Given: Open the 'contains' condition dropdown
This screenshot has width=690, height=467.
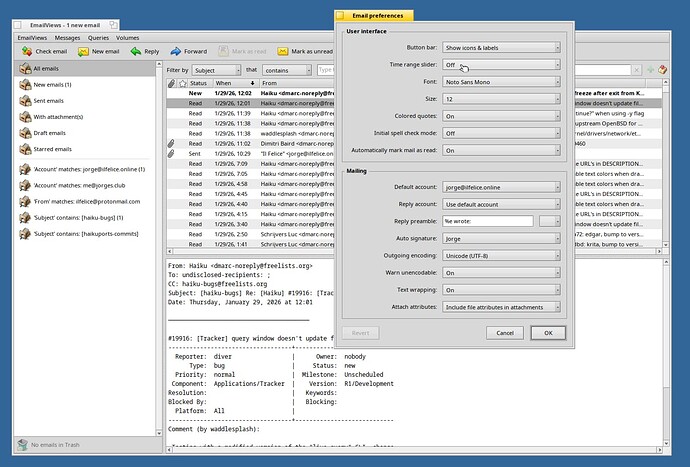Looking at the screenshot, I should [x=287, y=70].
